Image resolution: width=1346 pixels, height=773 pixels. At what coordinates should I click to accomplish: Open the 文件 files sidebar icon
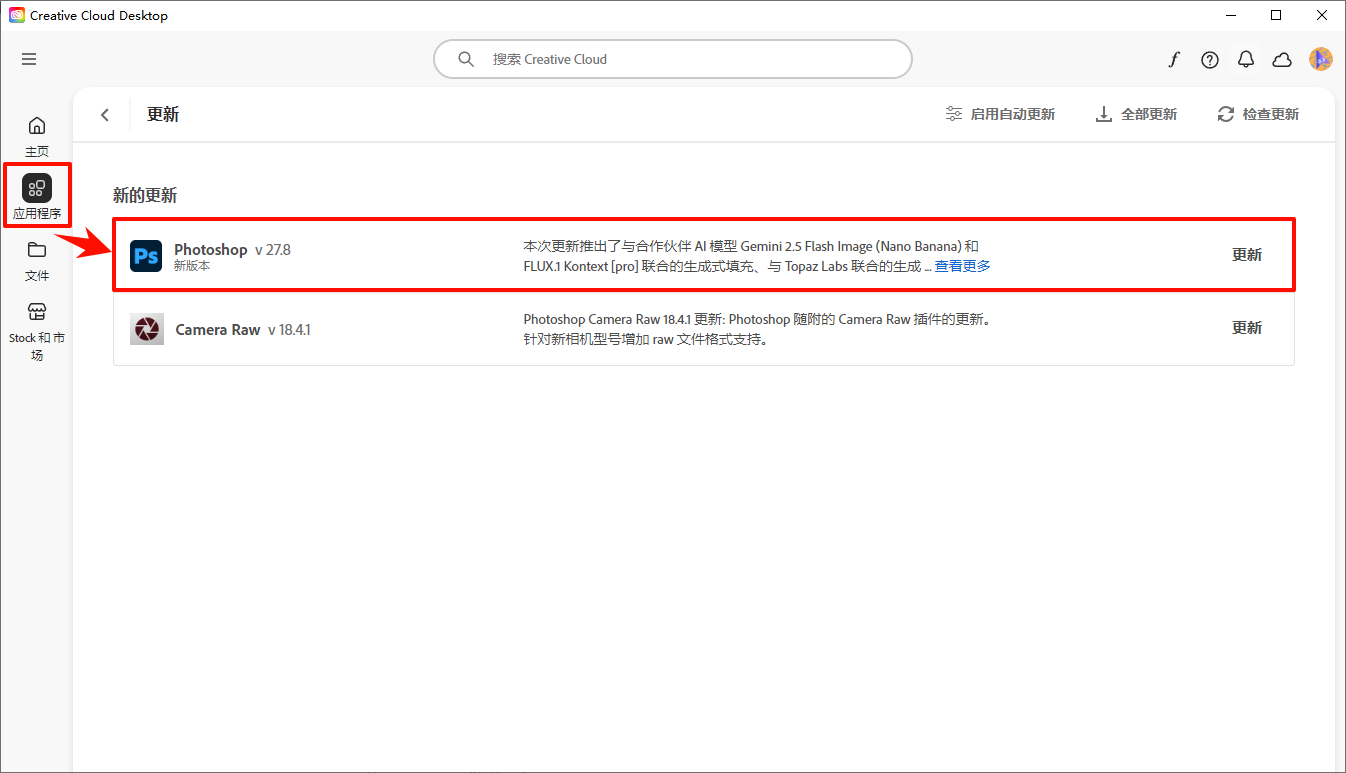[37, 260]
